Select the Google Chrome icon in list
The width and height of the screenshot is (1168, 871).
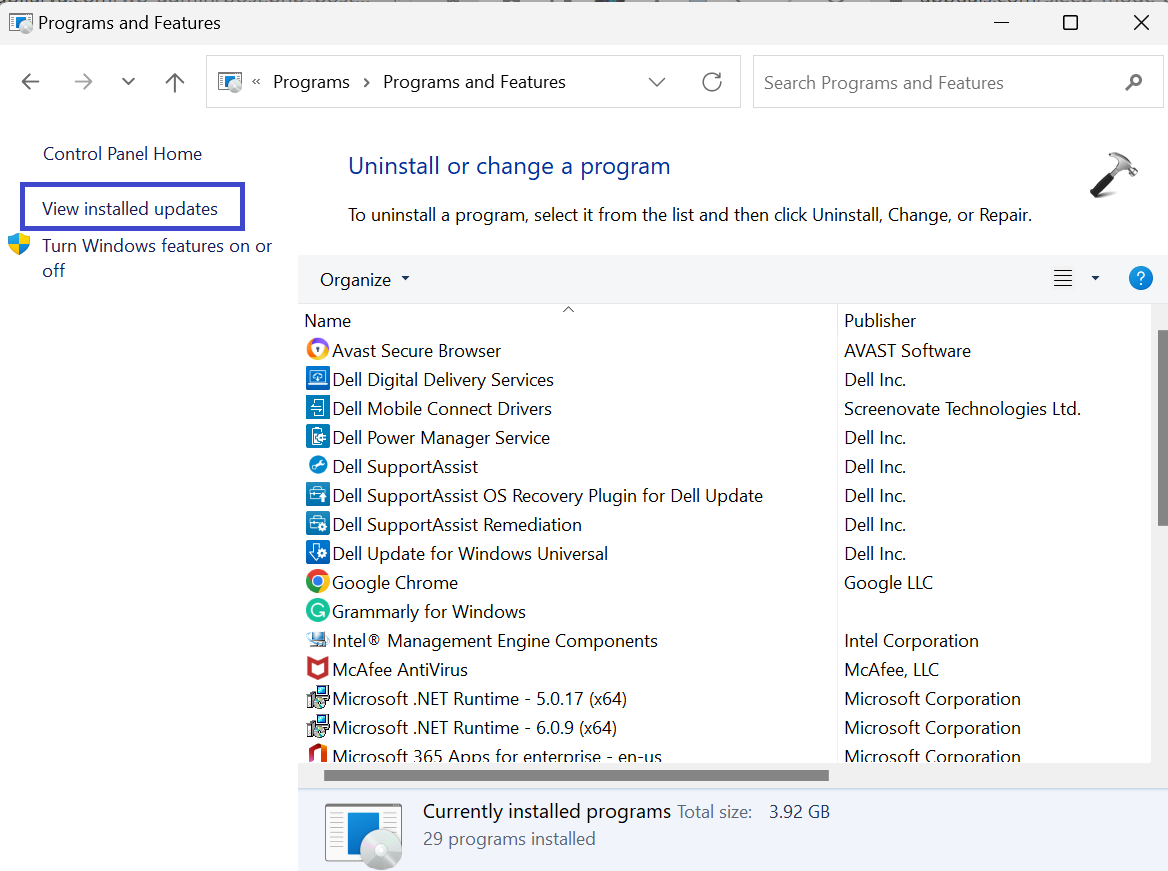pyautogui.click(x=317, y=582)
